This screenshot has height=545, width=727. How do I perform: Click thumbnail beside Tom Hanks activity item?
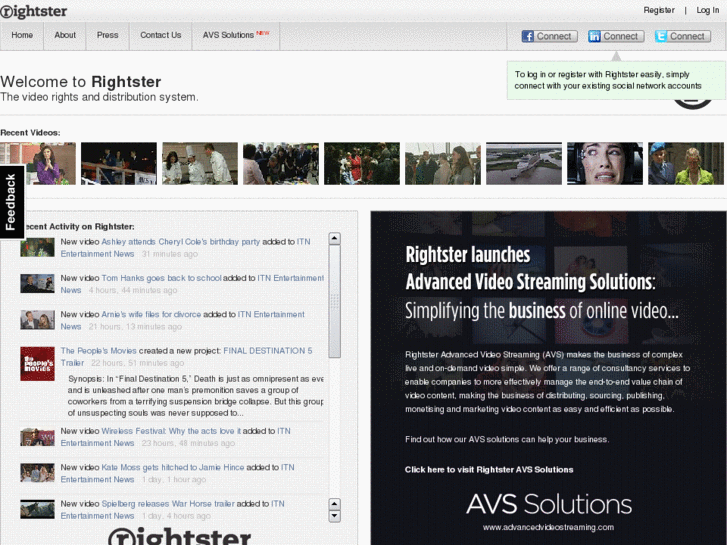click(38, 283)
